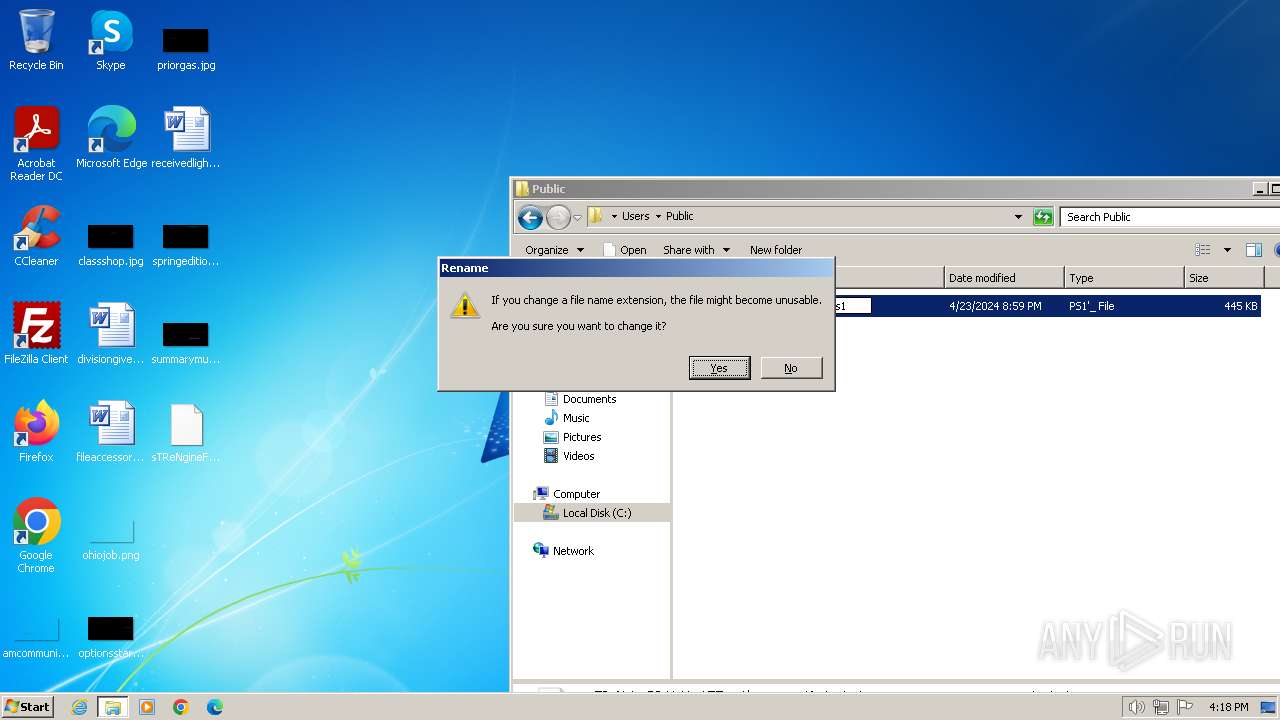
Task: Select Computer in navigation pane
Action: 567,494
